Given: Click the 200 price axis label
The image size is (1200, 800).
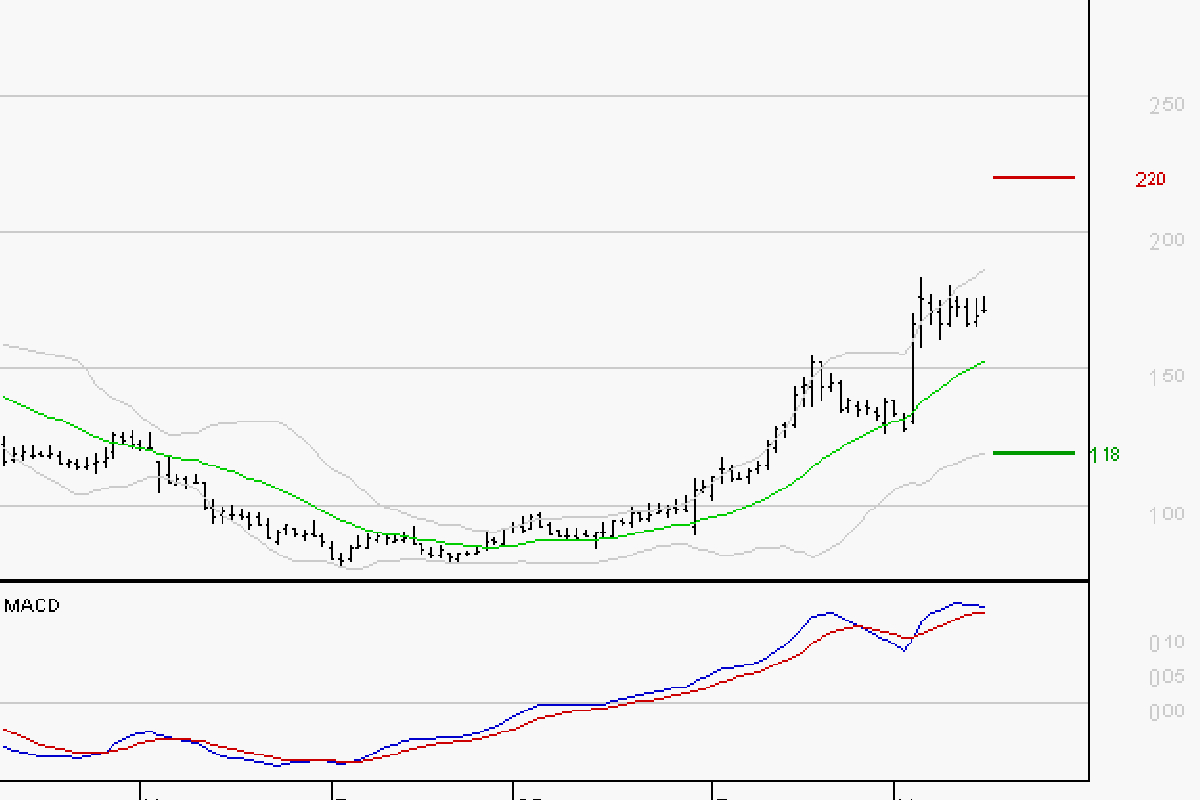Looking at the screenshot, I should [x=1166, y=240].
